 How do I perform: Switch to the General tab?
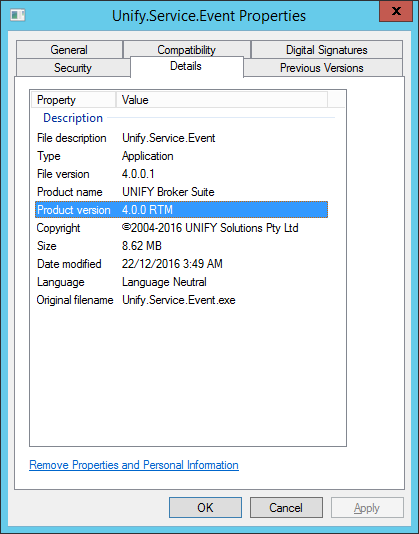69,50
